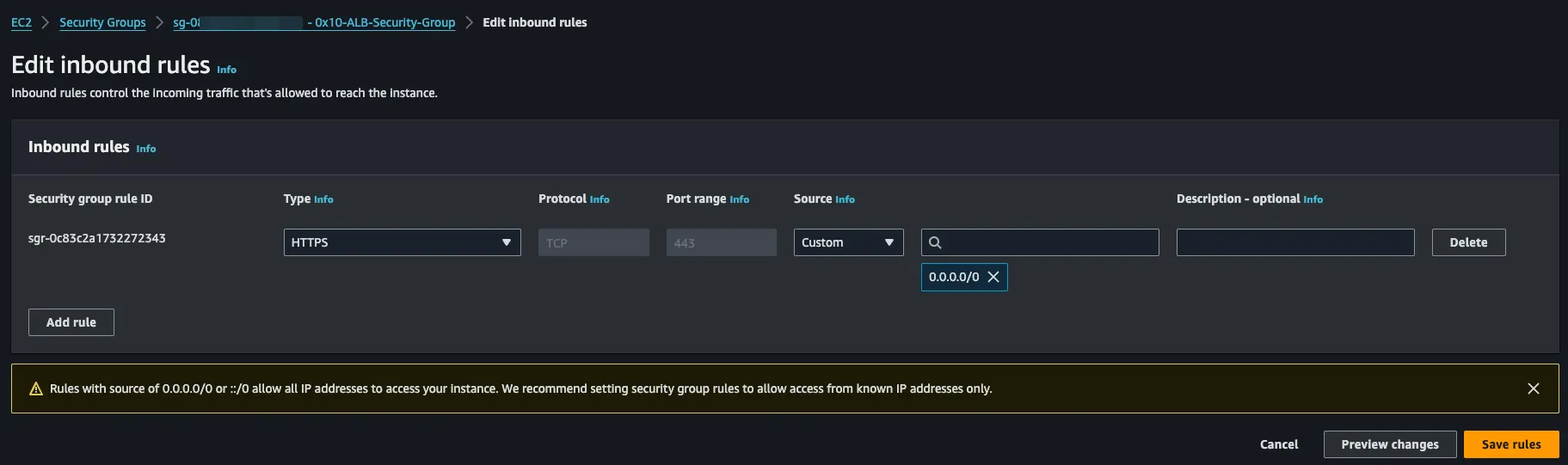Viewport: 1568px width, 465px height.
Task: Go to EC2 breadcrumb
Action: click(22, 22)
